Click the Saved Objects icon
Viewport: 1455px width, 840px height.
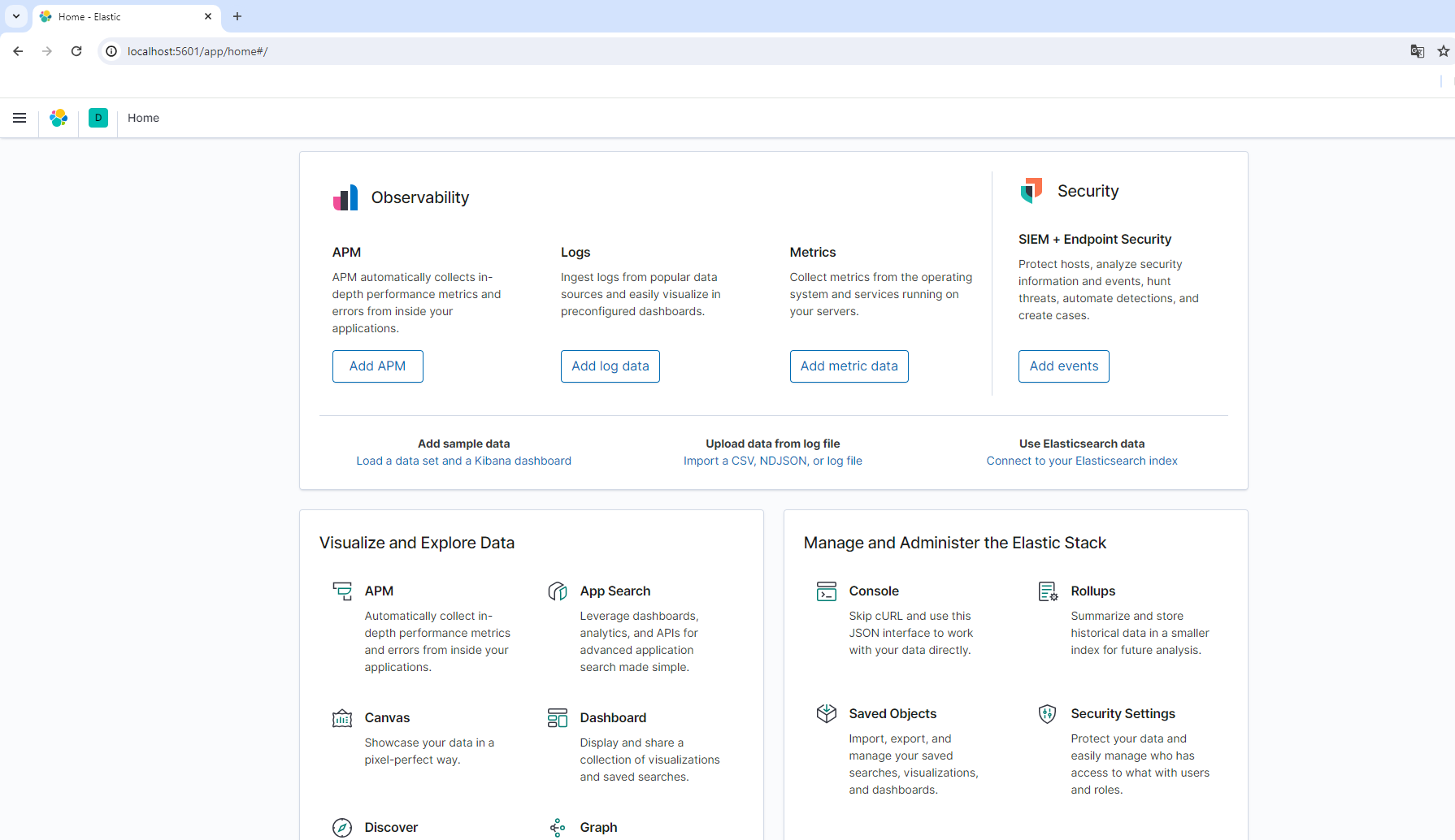pos(826,714)
